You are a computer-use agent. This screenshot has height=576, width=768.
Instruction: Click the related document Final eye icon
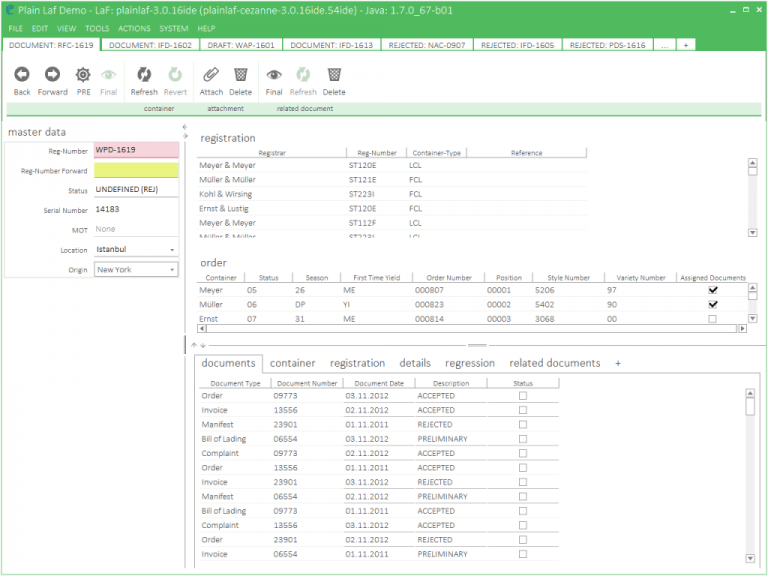click(274, 75)
